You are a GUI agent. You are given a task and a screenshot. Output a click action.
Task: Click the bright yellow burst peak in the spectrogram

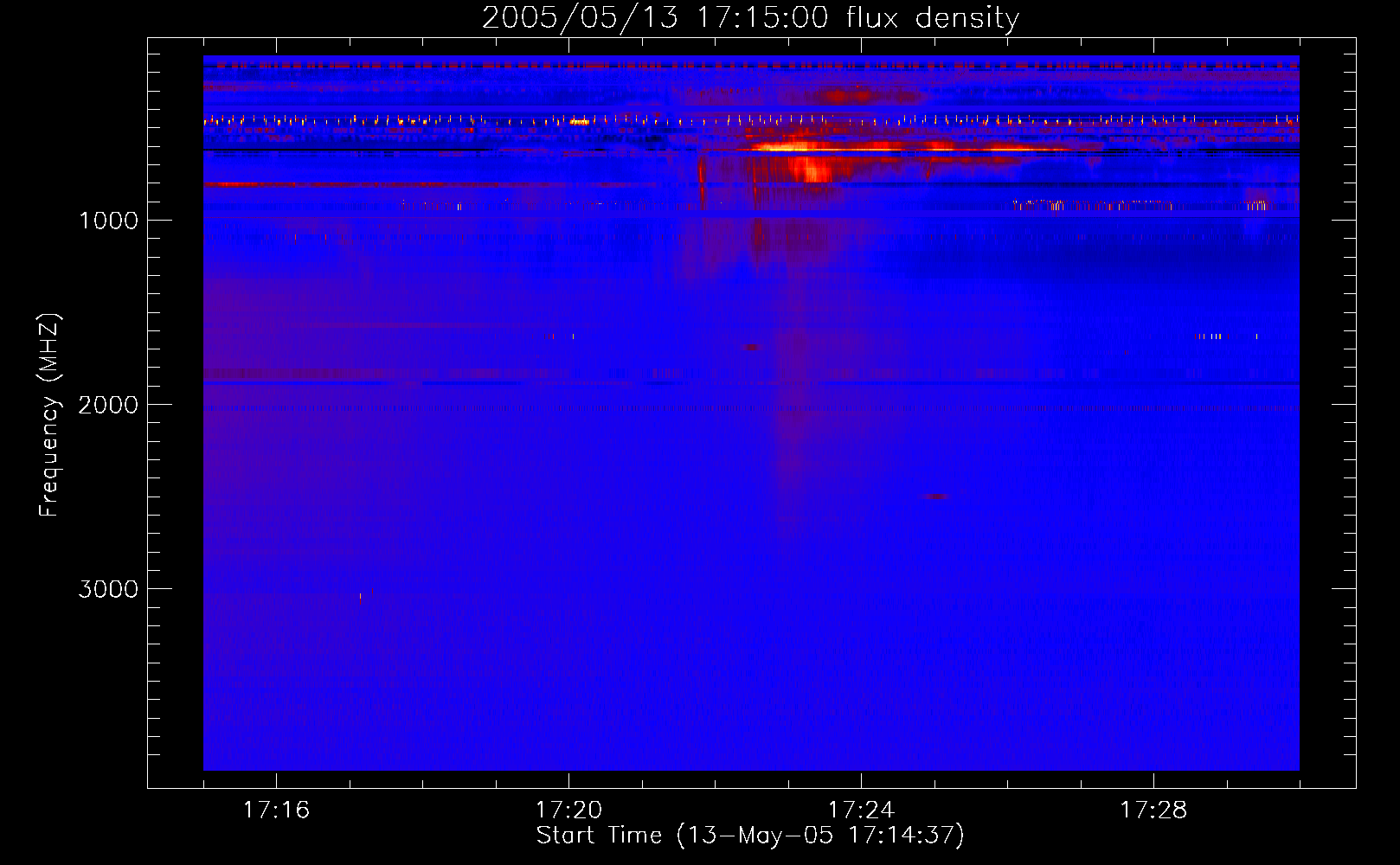783,147
